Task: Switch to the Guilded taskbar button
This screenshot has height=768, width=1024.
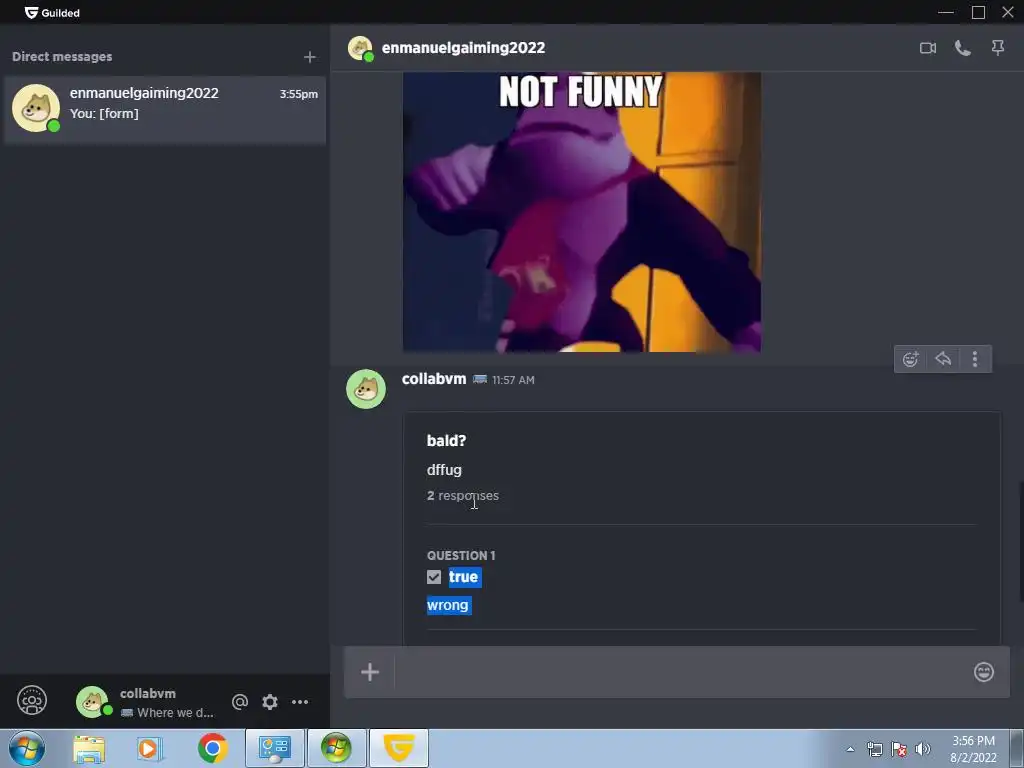Action: pos(399,748)
